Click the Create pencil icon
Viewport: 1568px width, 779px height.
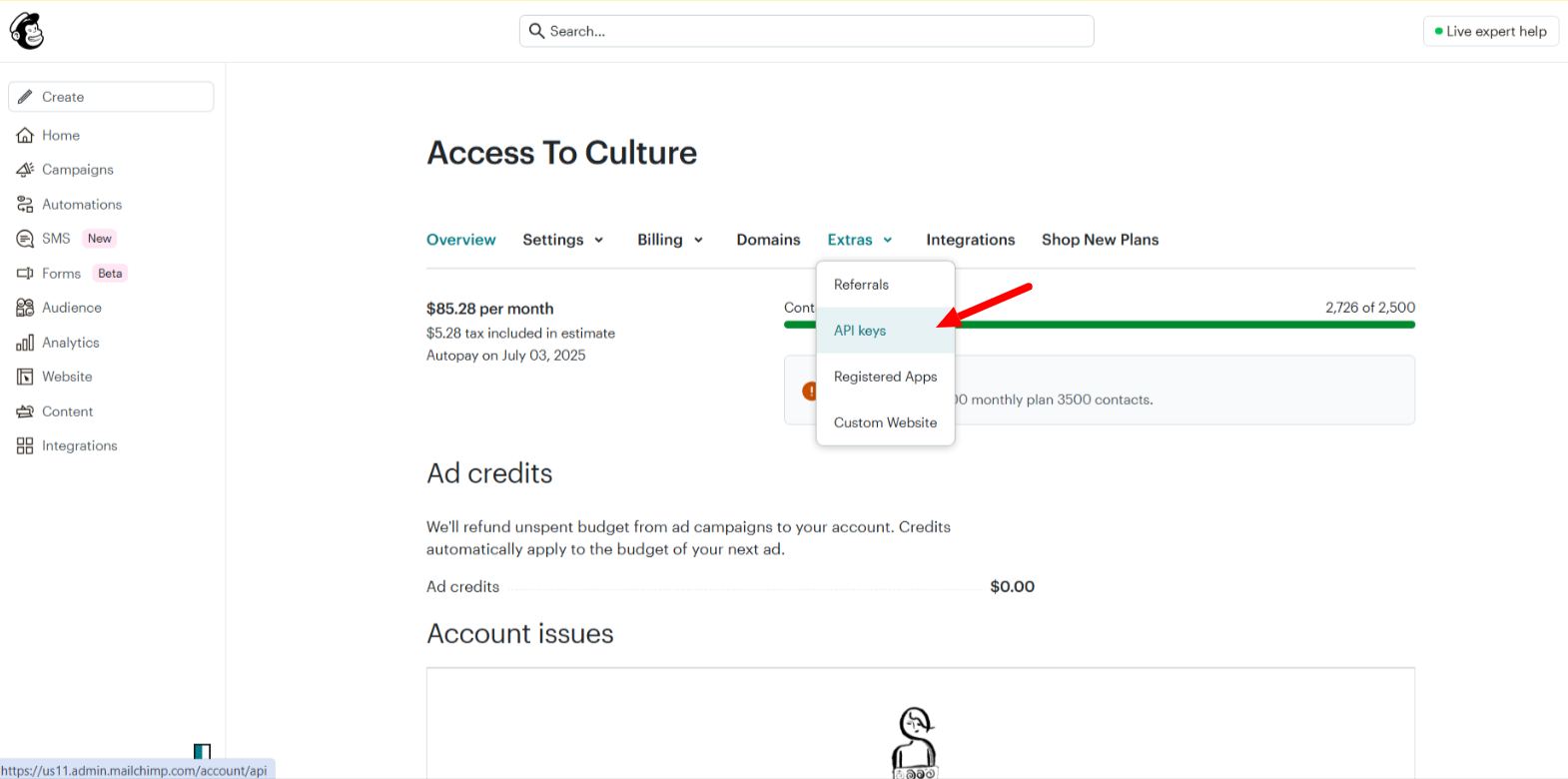[25, 97]
